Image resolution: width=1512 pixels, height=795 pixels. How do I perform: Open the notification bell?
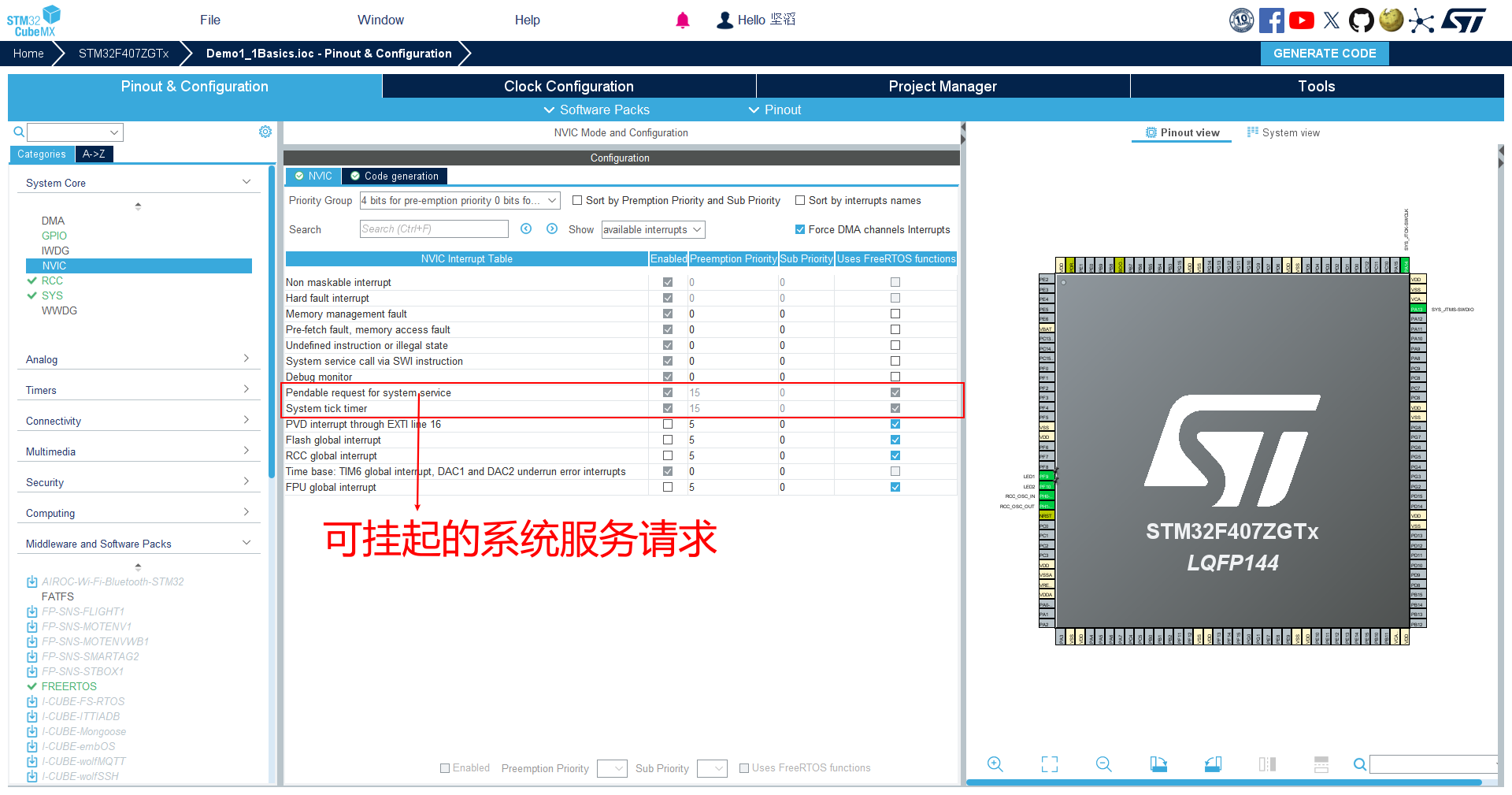click(683, 20)
